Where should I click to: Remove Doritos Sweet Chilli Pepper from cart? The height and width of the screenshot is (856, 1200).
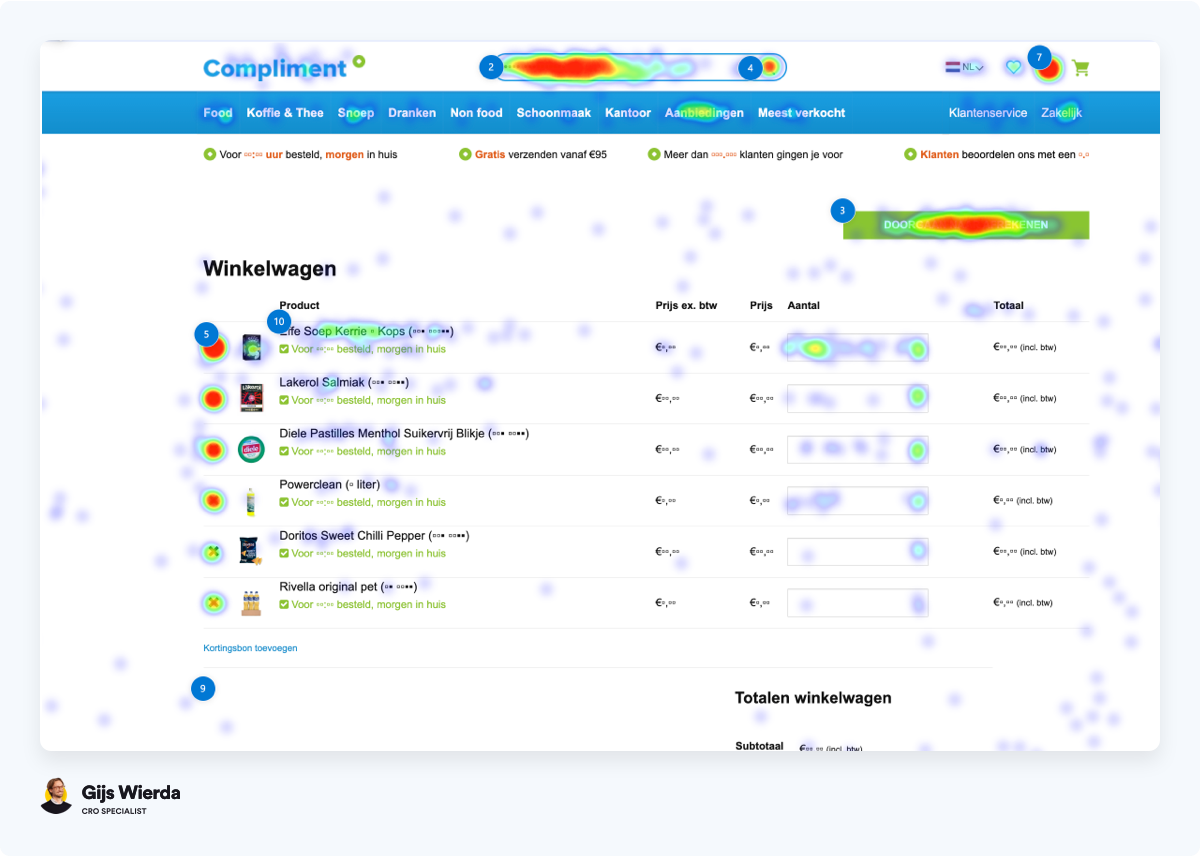point(212,552)
